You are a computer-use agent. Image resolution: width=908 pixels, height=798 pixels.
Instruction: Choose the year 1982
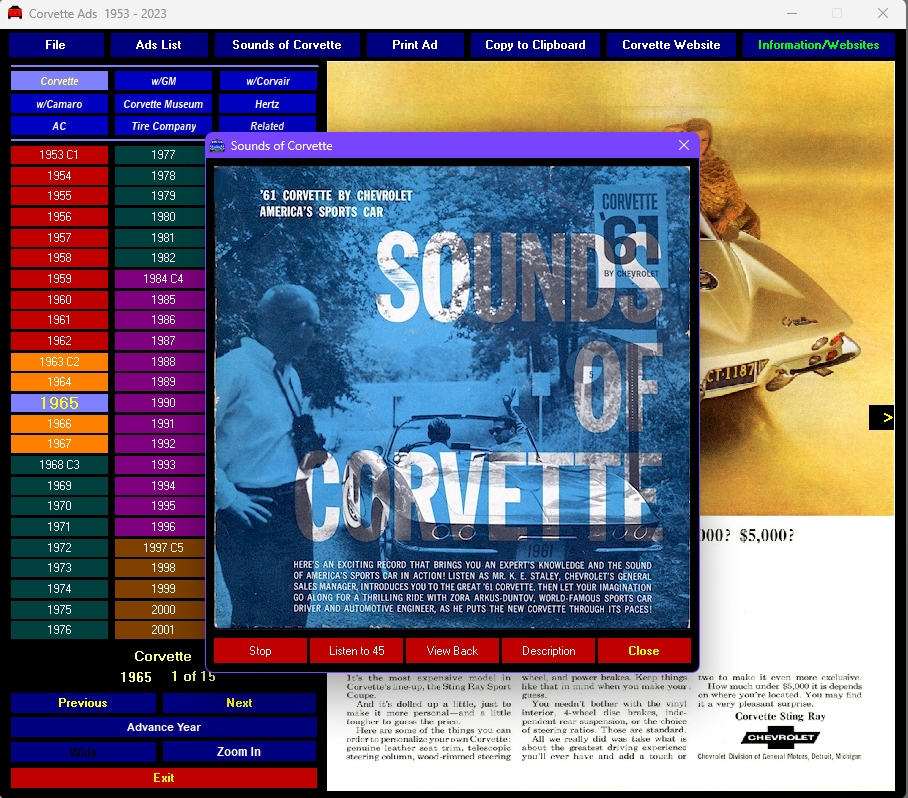click(x=160, y=258)
